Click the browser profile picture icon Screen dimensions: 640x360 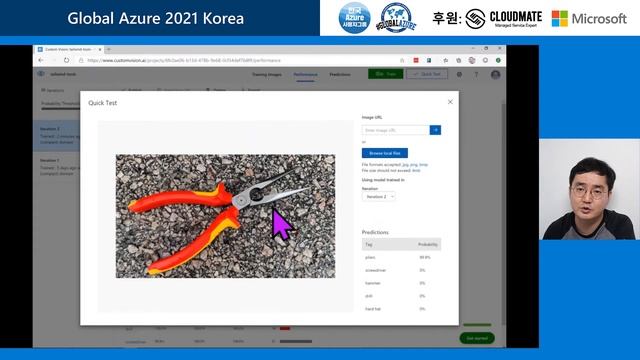point(472,60)
